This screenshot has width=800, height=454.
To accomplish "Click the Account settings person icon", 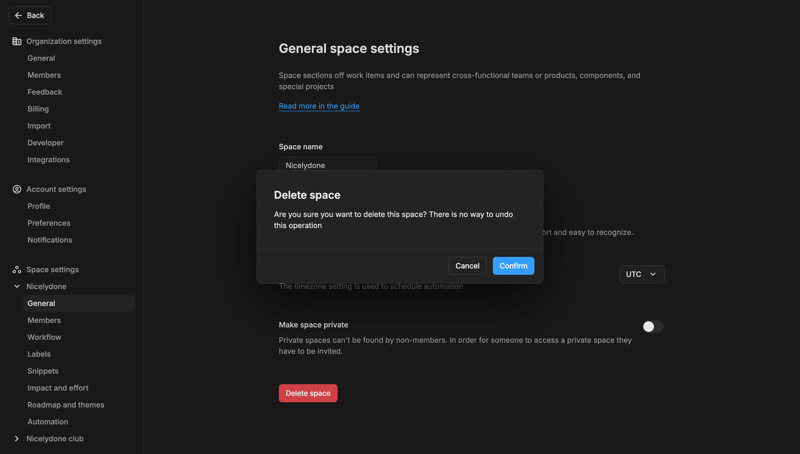I will 17,189.
